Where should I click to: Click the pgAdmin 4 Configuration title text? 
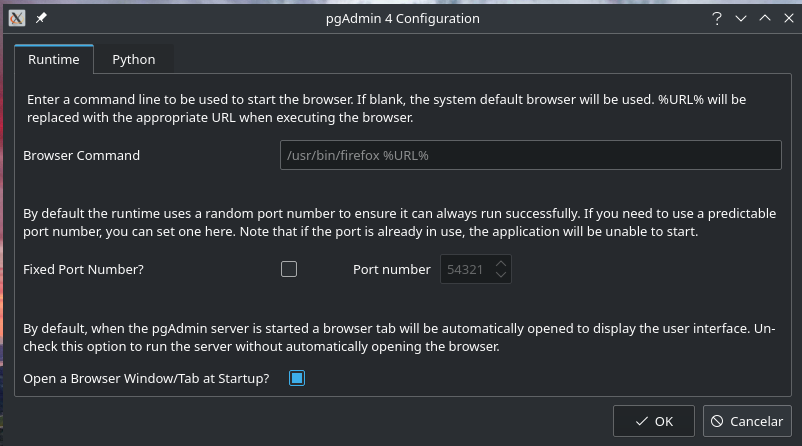(x=400, y=18)
